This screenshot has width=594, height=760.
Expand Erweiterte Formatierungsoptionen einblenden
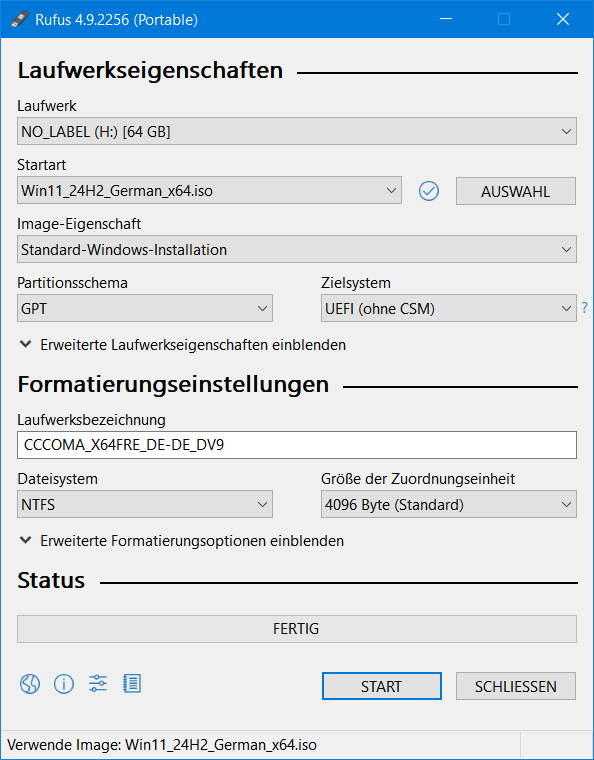coord(181,541)
